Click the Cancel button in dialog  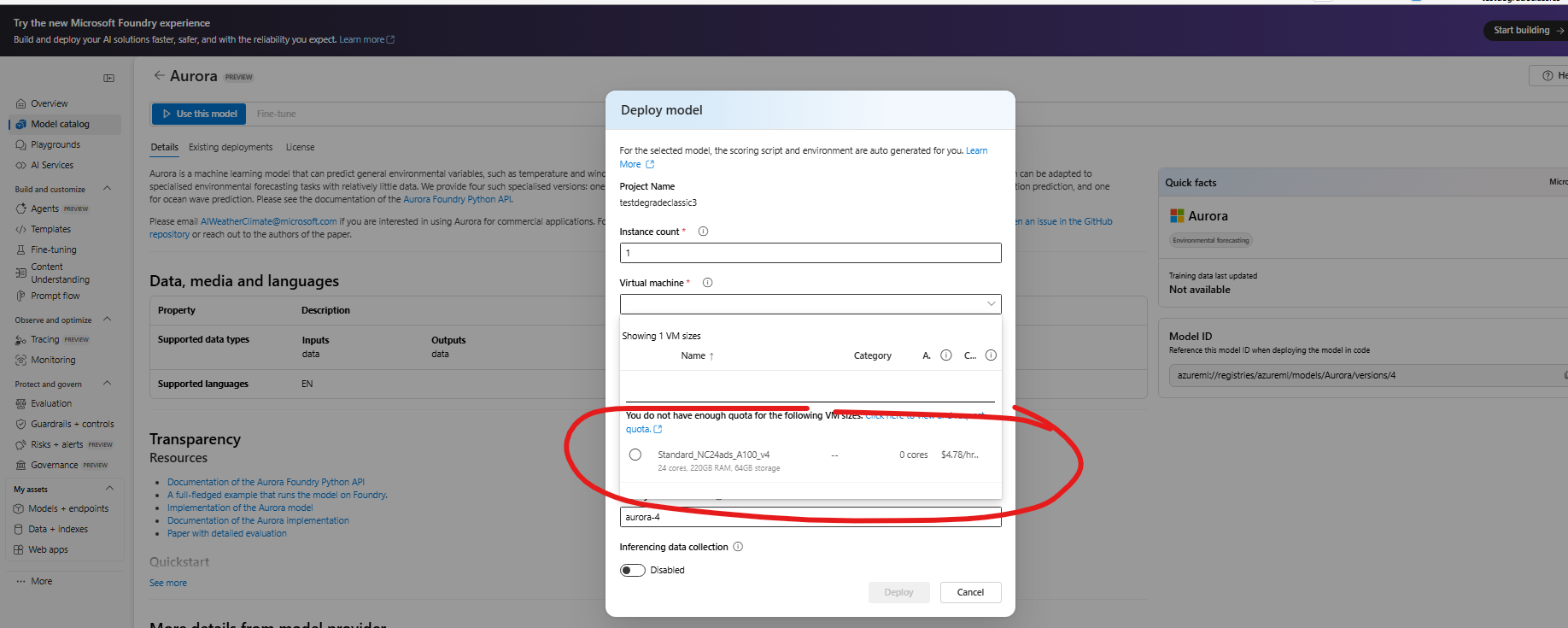(x=970, y=592)
